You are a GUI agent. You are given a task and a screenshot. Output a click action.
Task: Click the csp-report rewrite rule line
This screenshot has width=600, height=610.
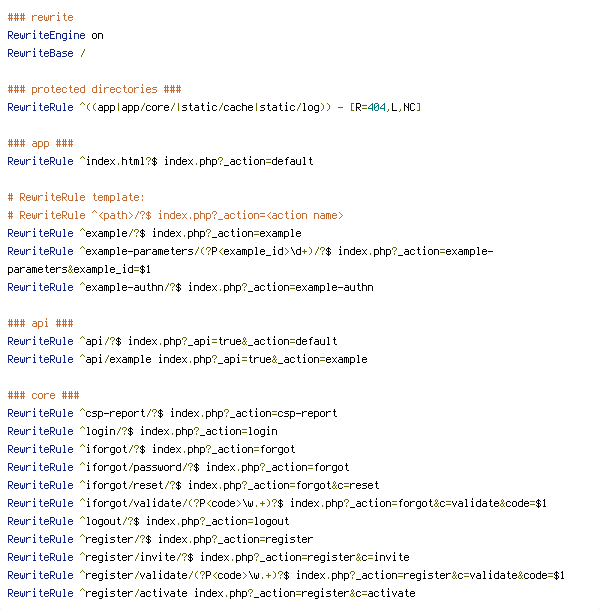tap(172, 413)
